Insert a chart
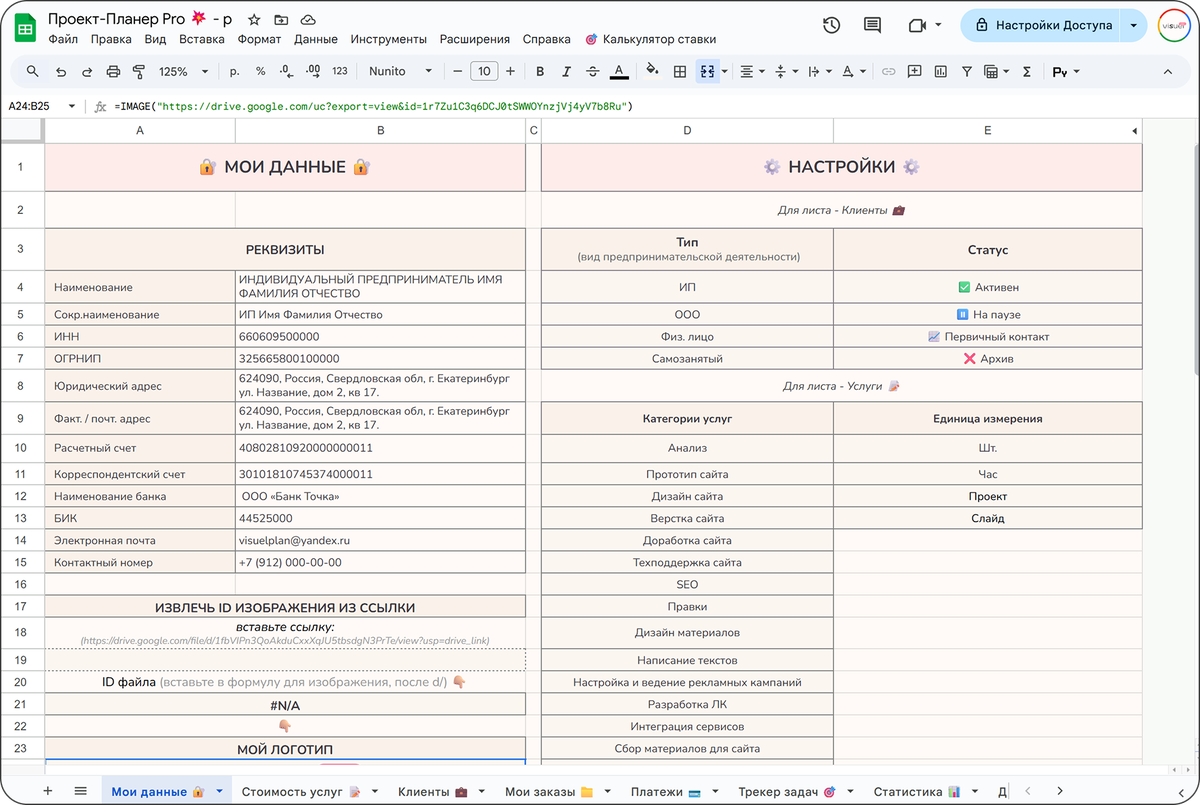Viewport: 1200px width, 805px height. [x=940, y=72]
